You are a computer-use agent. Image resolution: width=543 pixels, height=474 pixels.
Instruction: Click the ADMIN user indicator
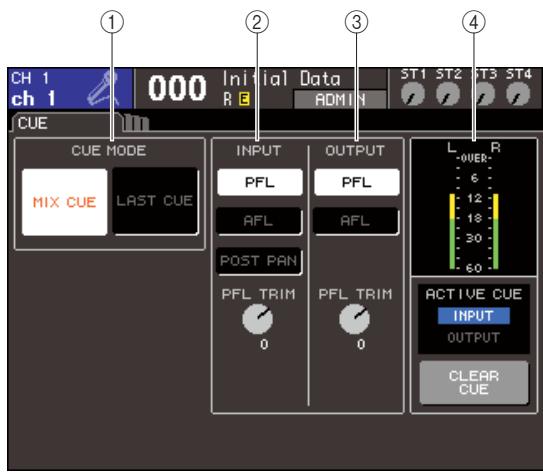point(340,100)
